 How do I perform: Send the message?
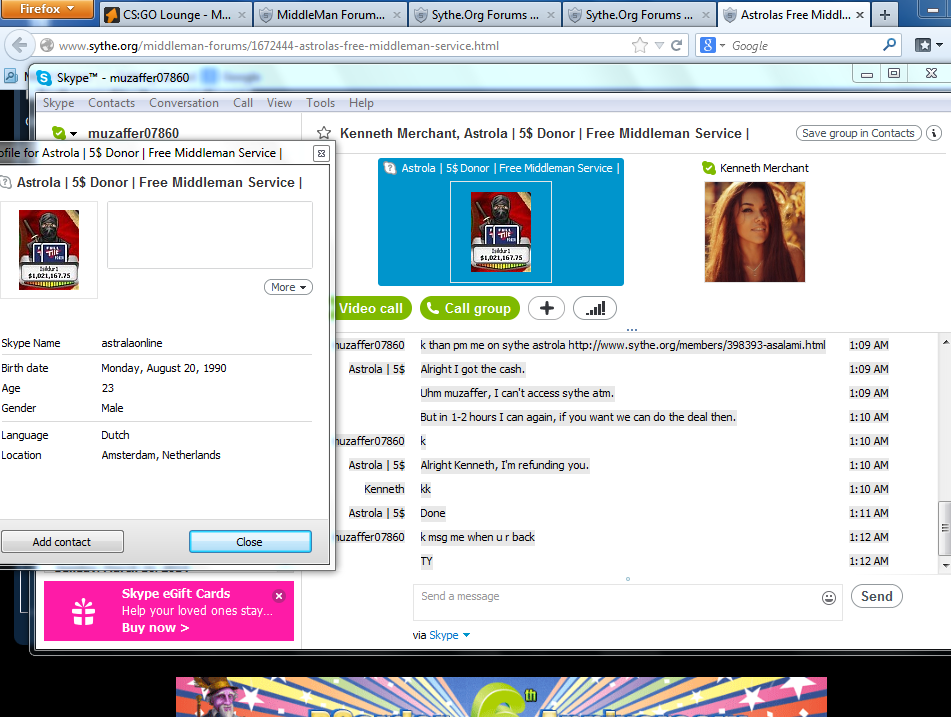pyautogui.click(x=876, y=596)
